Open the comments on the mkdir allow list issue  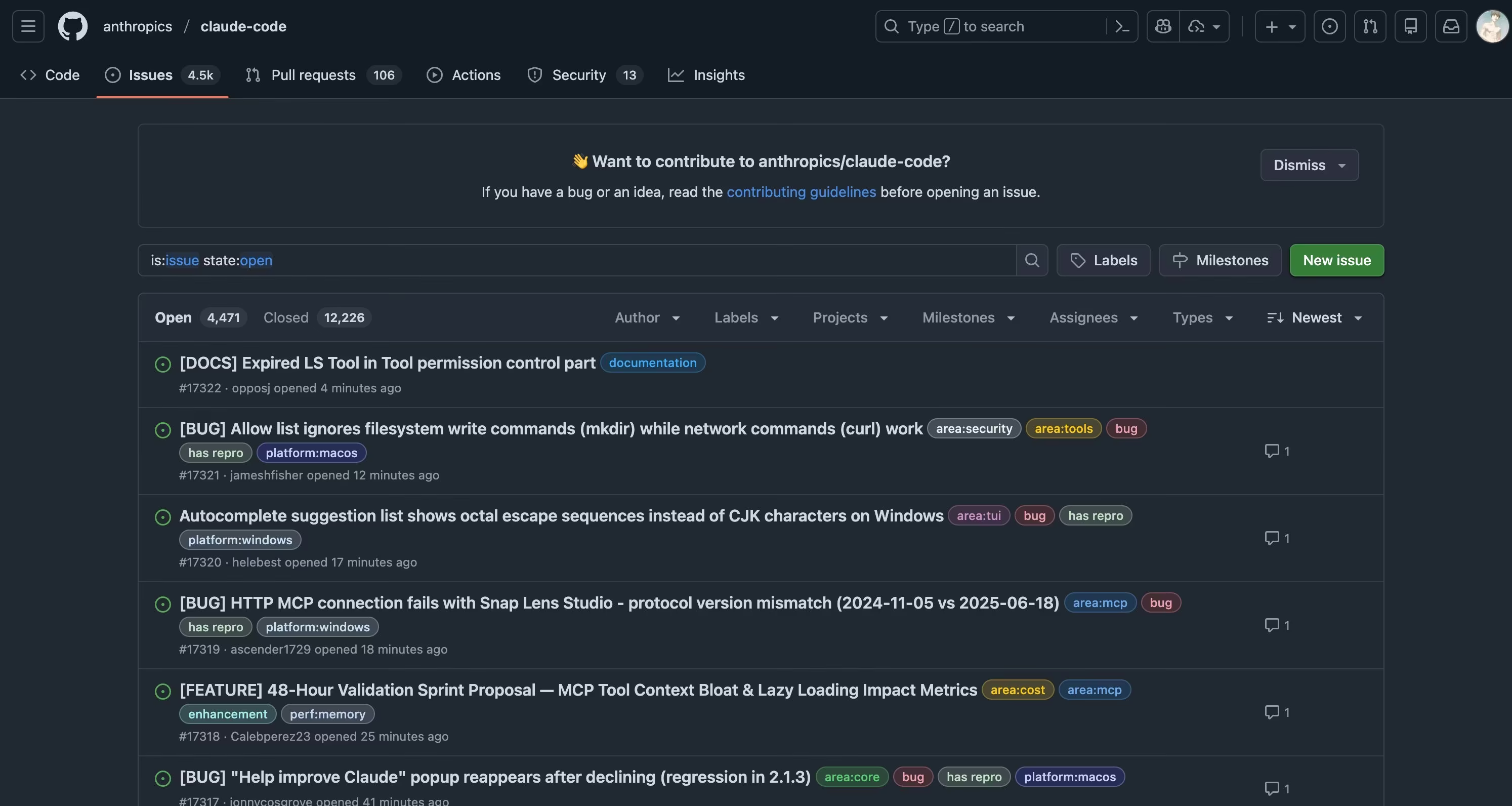point(1277,451)
